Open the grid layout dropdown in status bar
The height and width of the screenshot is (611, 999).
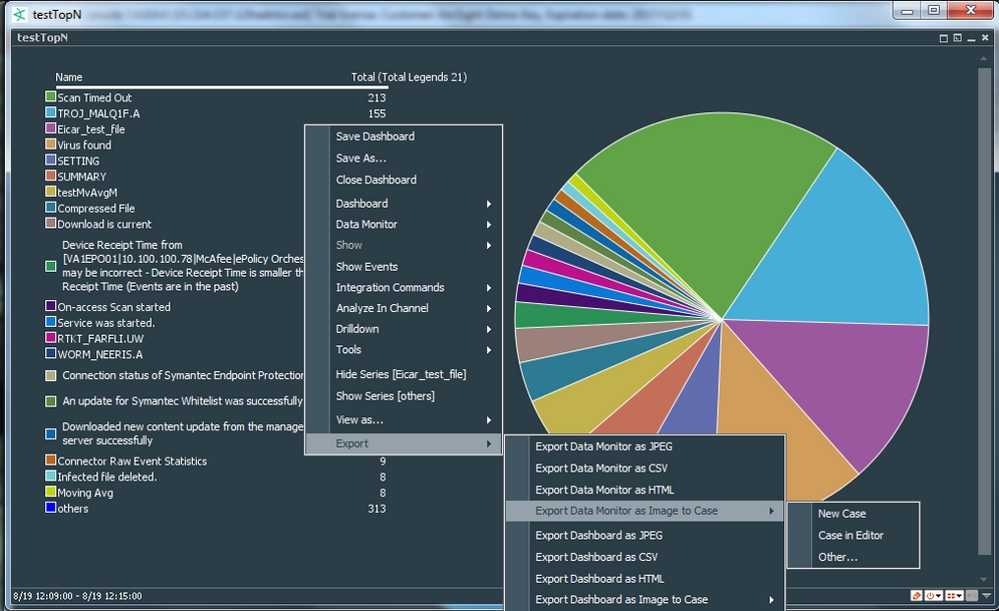pyautogui.click(x=954, y=596)
